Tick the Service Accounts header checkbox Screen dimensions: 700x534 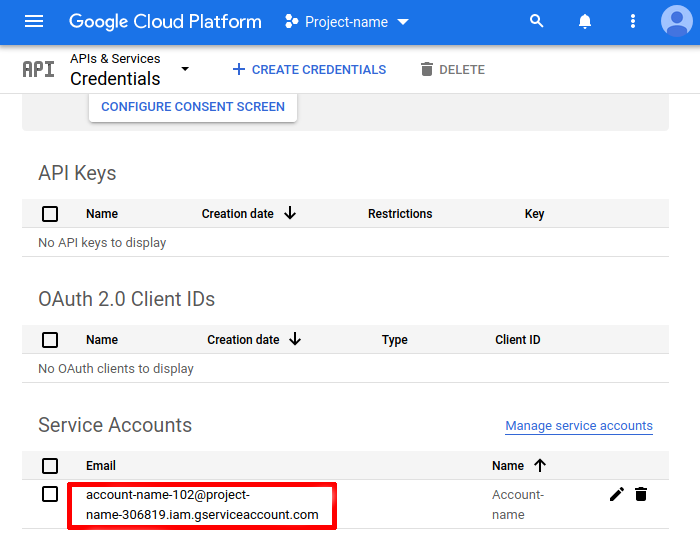click(x=50, y=466)
